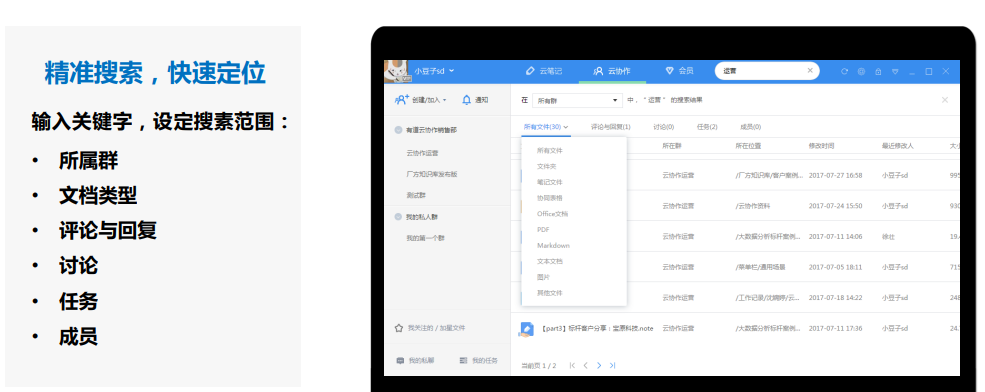The width and height of the screenshot is (985, 392).
Task: Sort by the 所在群 column header
Action: point(672,146)
